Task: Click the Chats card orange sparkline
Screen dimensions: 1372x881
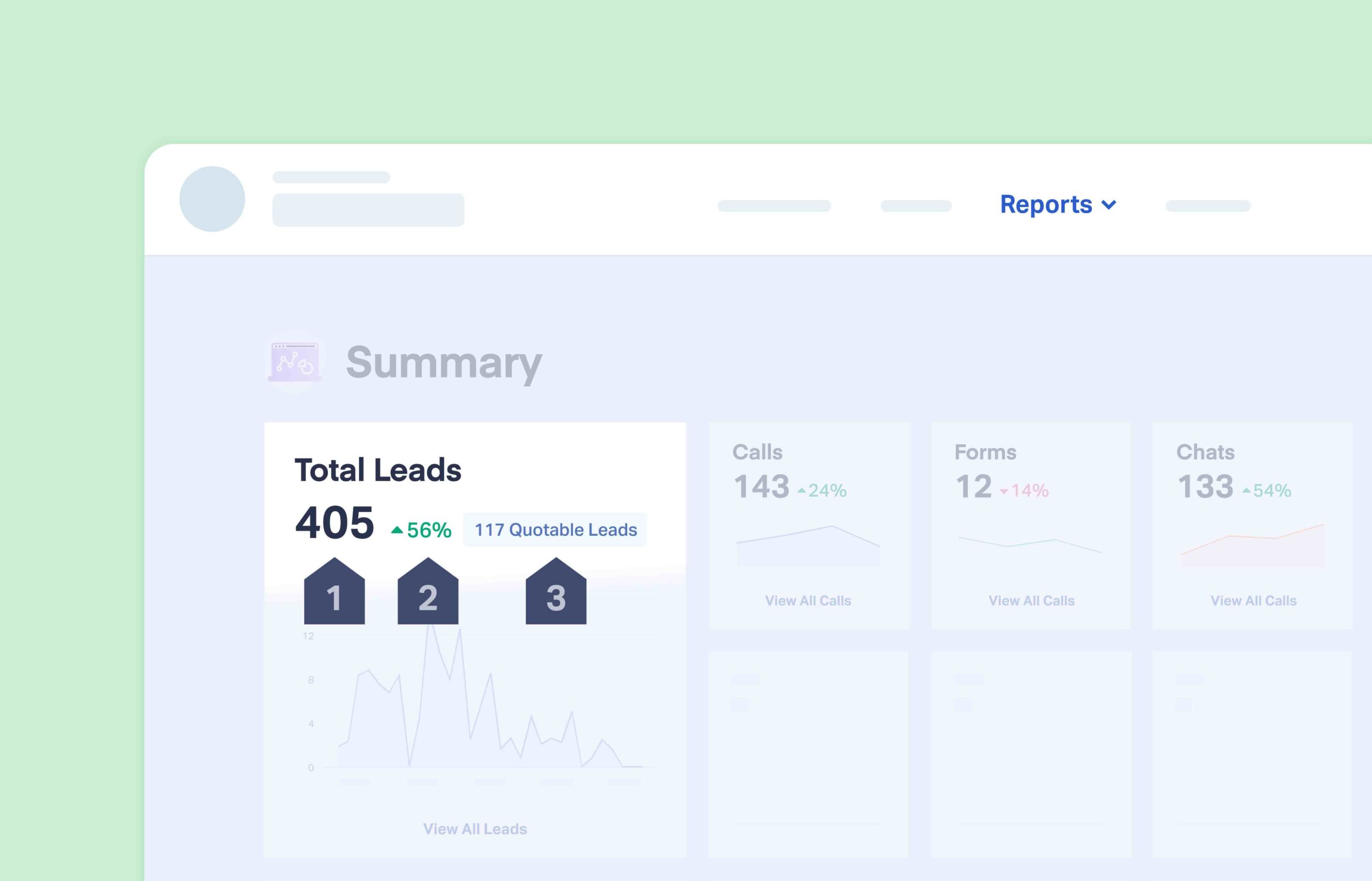Action: (x=1252, y=544)
